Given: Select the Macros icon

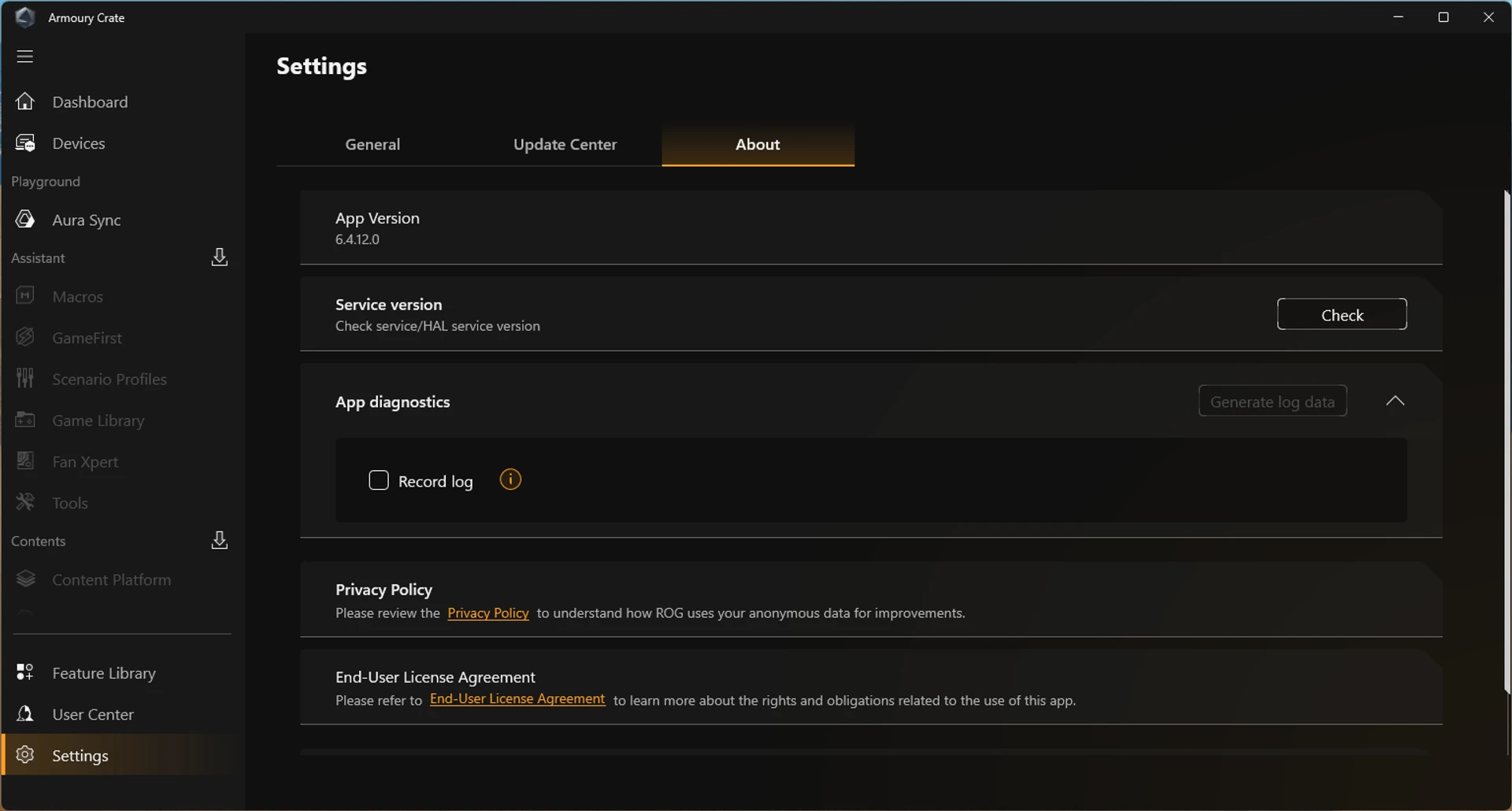Looking at the screenshot, I should [x=25, y=296].
